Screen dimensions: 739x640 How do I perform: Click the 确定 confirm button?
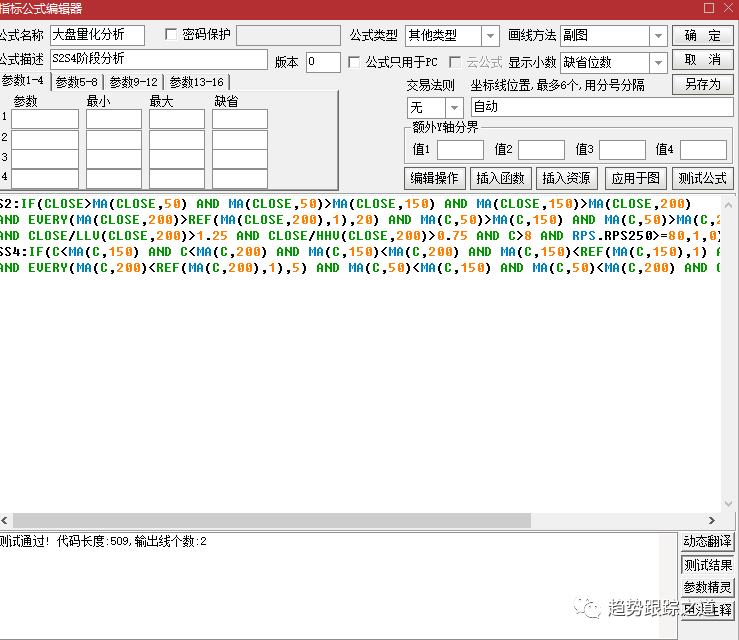coord(703,36)
